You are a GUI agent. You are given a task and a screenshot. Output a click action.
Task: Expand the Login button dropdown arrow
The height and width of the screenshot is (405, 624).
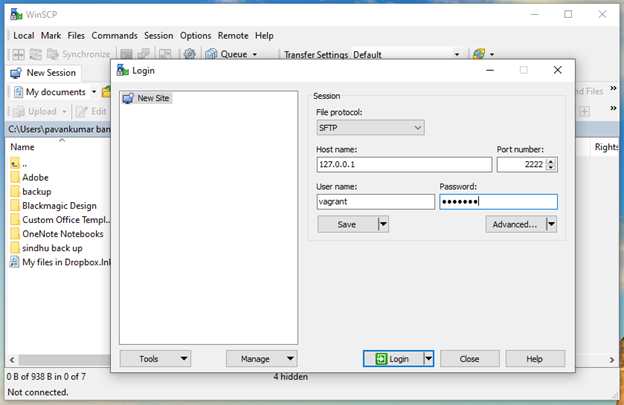tap(429, 359)
